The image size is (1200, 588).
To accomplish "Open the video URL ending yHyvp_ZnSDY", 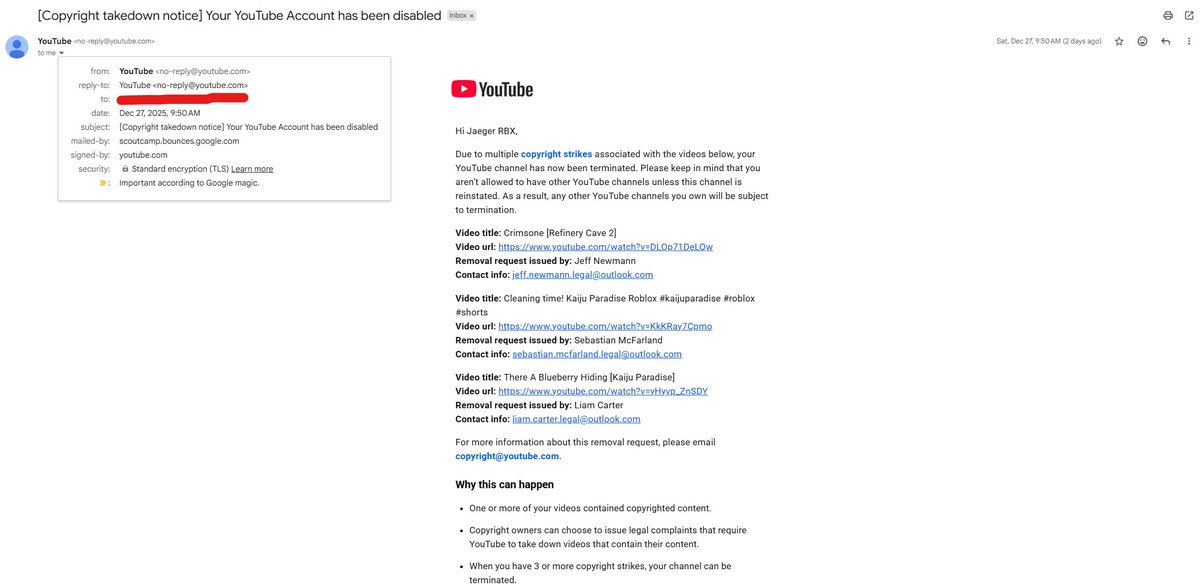I will [x=603, y=391].
